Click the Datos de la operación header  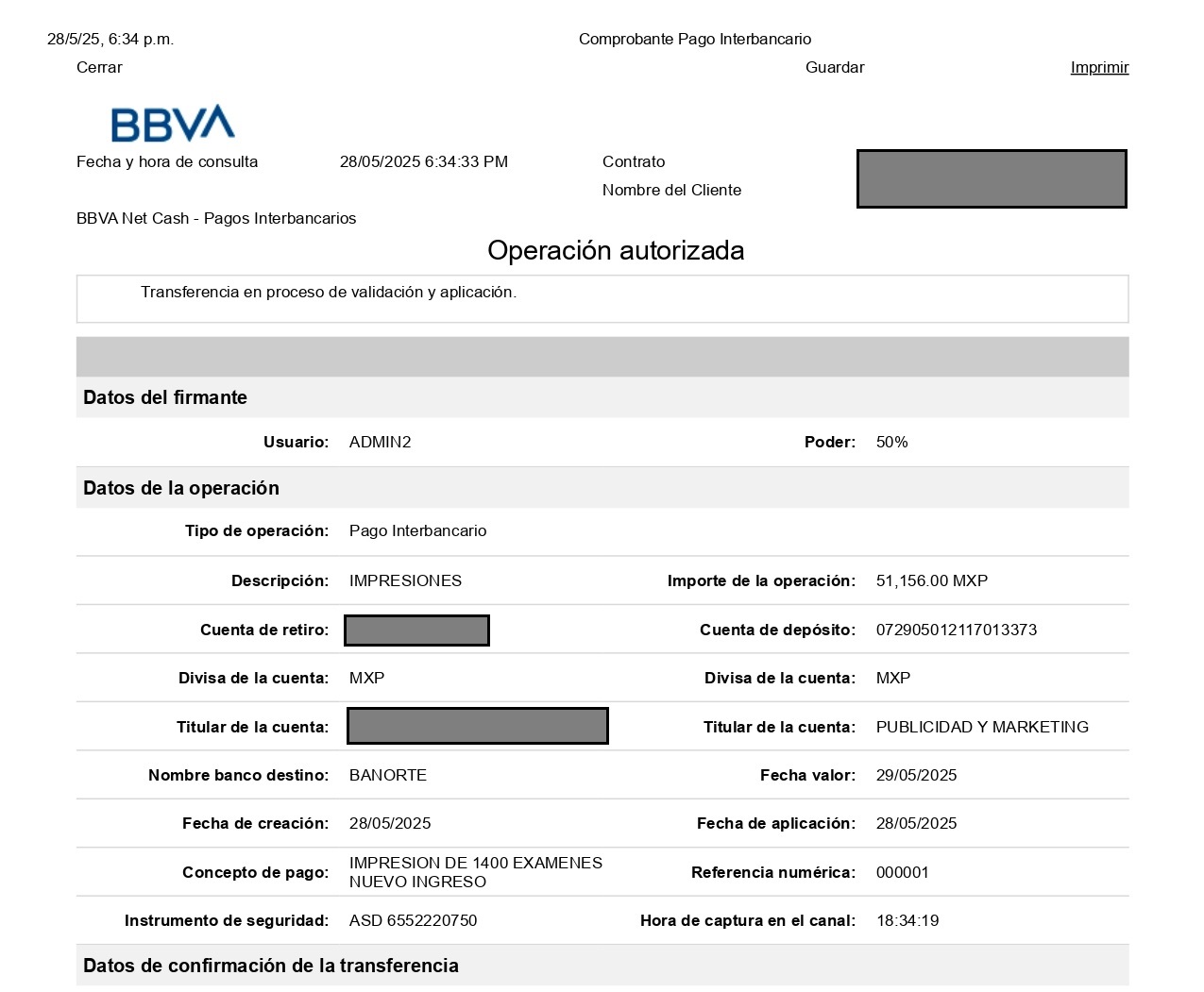tap(181, 488)
